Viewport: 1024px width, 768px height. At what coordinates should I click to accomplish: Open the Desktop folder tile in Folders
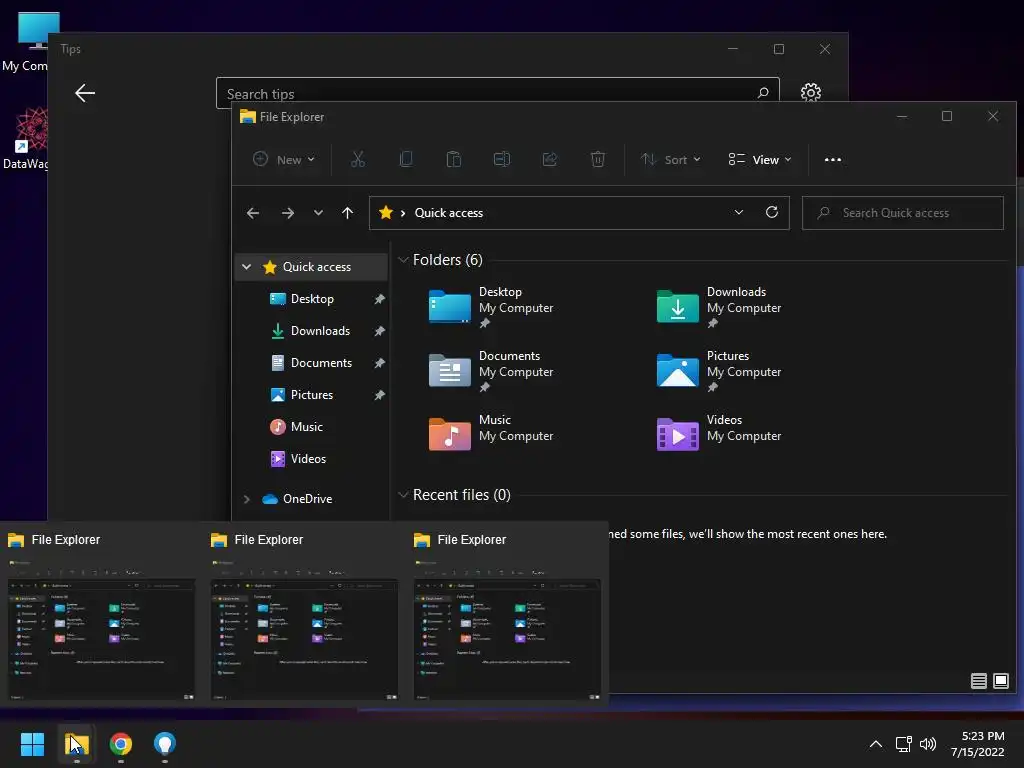491,307
